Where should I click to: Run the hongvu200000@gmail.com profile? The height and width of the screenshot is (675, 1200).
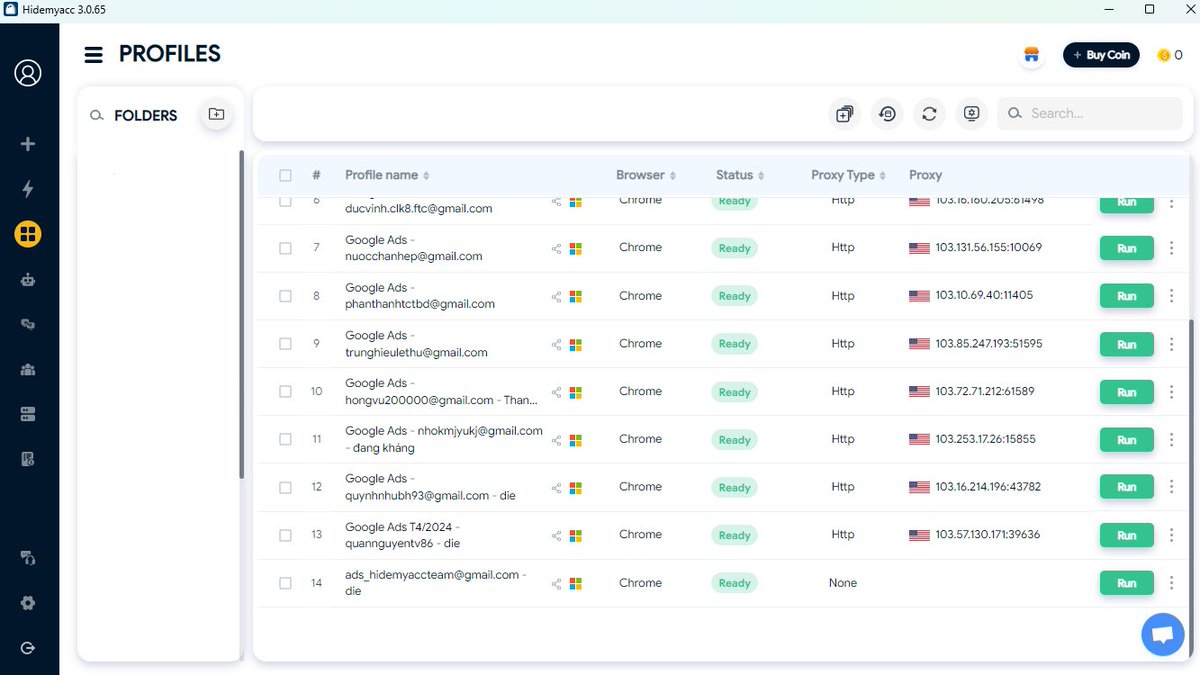1127,392
